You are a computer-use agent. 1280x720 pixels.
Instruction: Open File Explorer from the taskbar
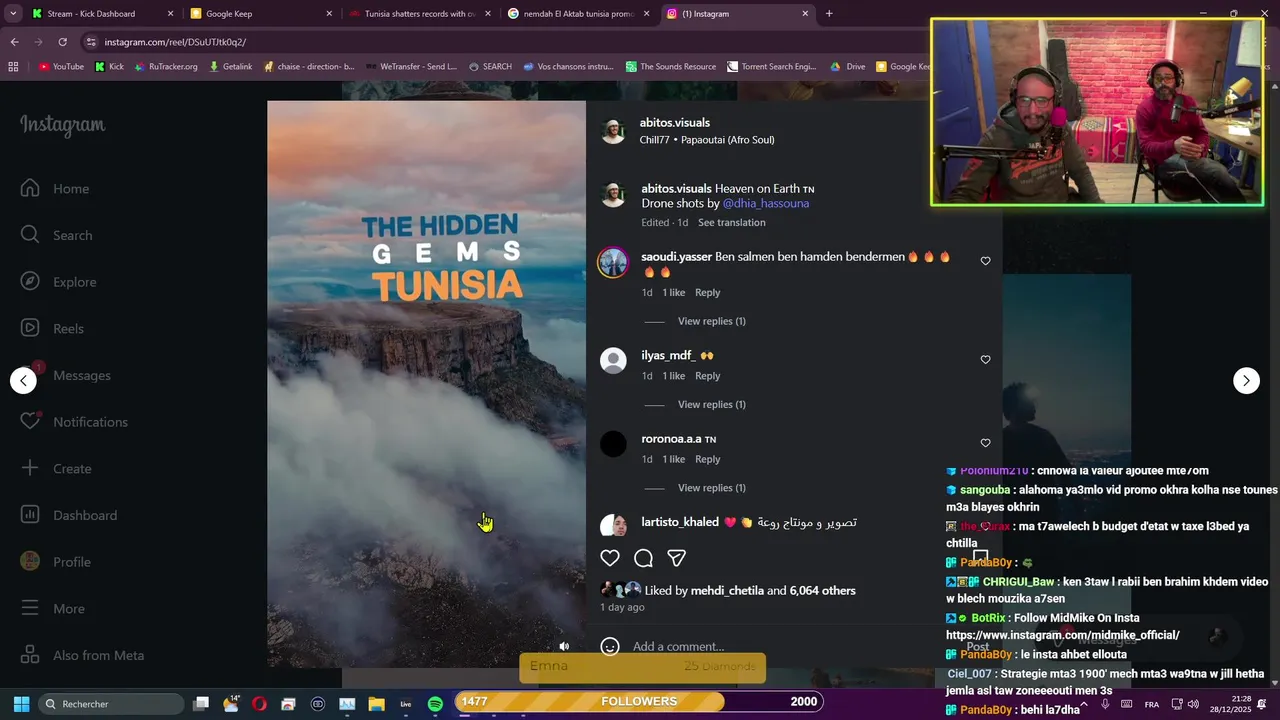coord(377,704)
